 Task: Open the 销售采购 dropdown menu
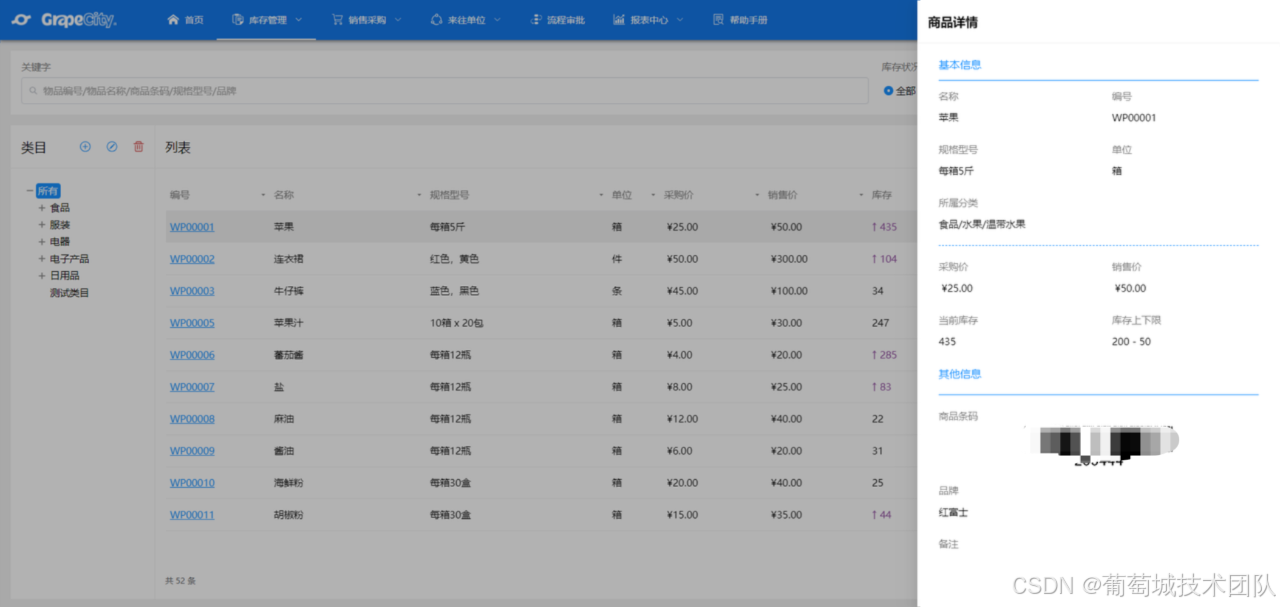click(366, 19)
